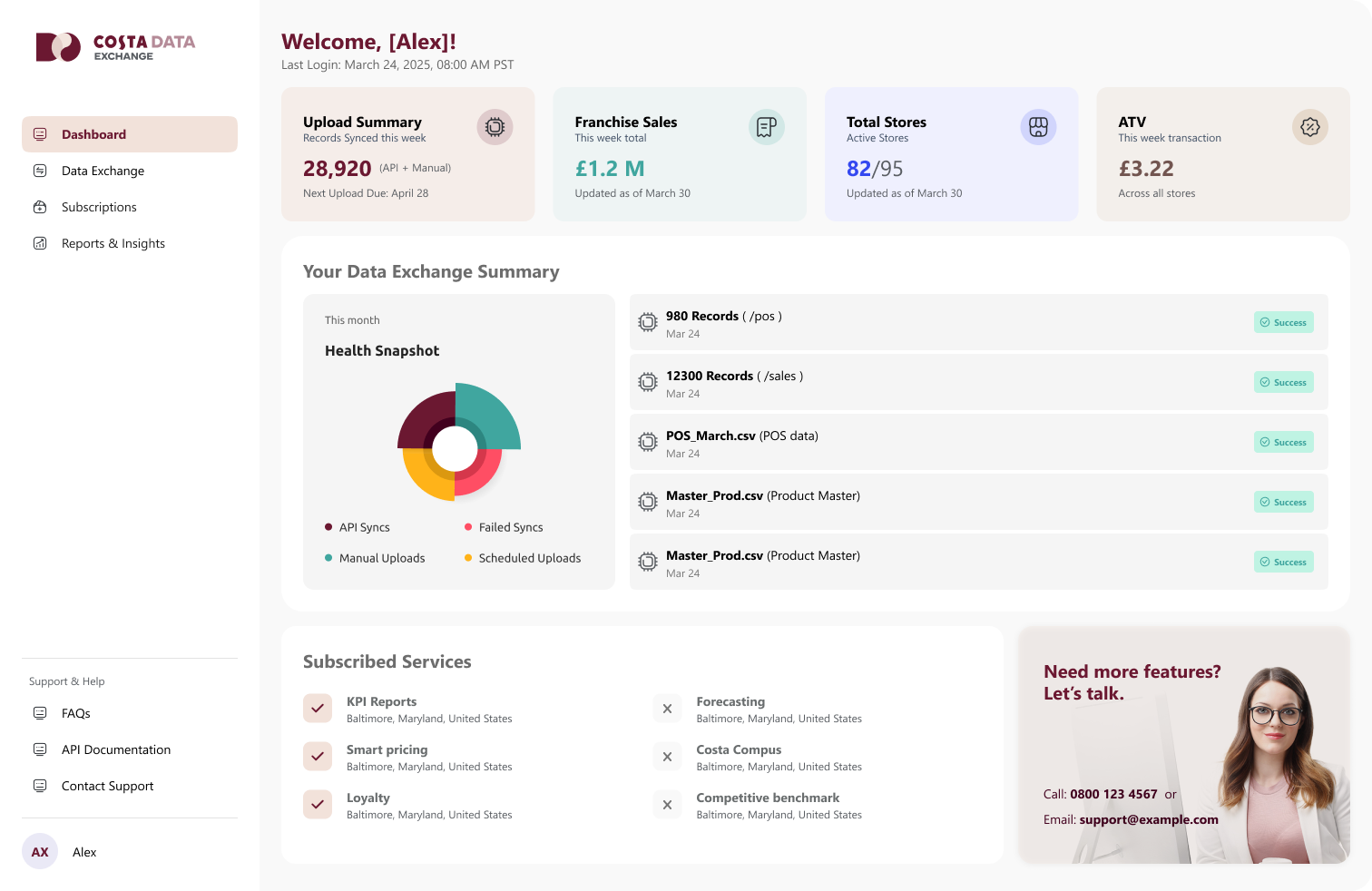
Task: Open the Data Exchange menu item
Action: (x=130, y=171)
